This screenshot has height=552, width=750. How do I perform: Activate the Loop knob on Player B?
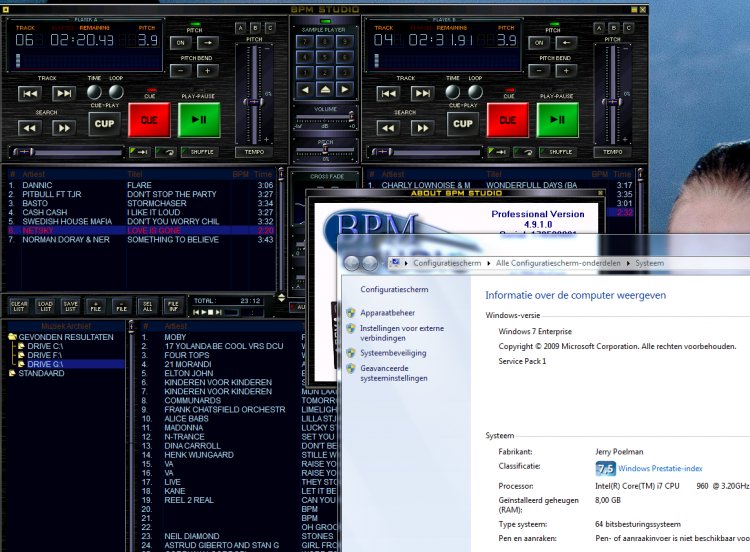pos(474,92)
